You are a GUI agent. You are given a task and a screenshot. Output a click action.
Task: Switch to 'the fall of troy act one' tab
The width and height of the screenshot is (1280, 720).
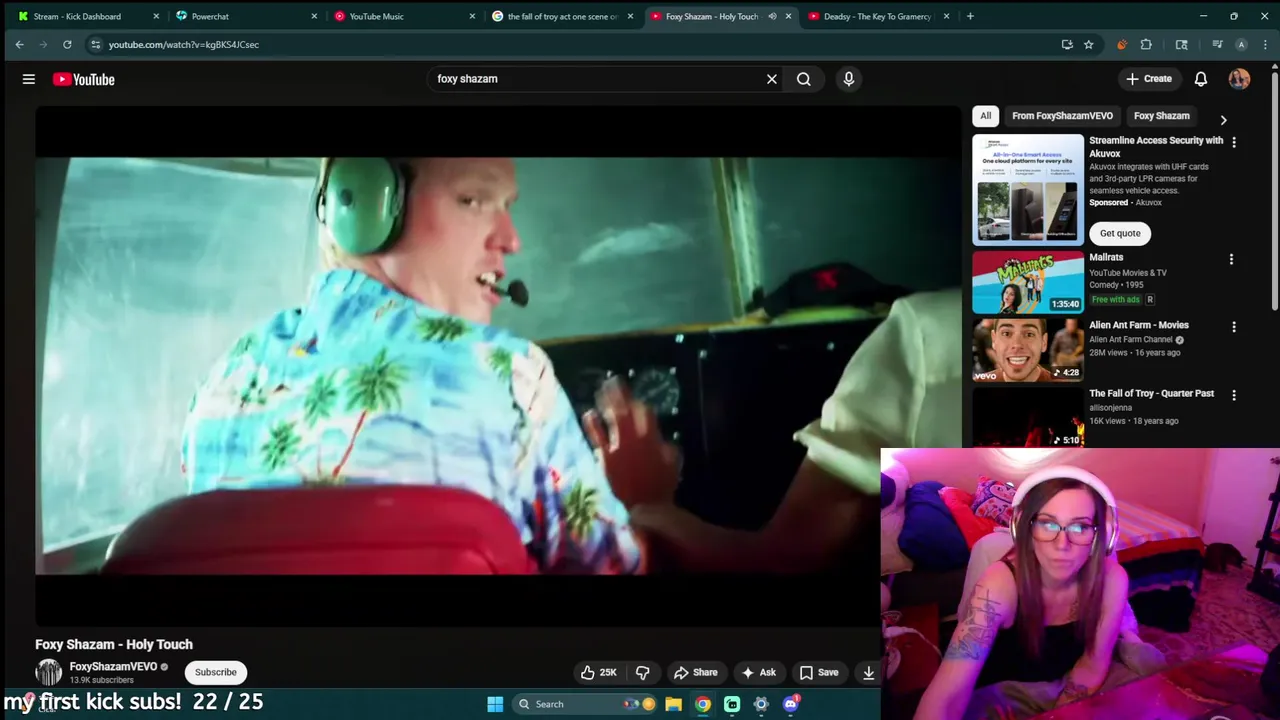tap(562, 16)
